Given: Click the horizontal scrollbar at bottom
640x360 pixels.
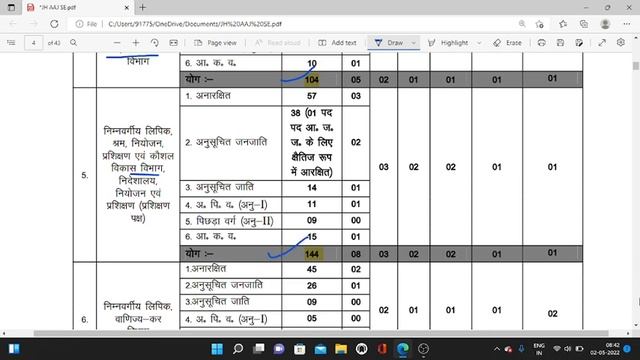Looking at the screenshot, I should point(321,333).
